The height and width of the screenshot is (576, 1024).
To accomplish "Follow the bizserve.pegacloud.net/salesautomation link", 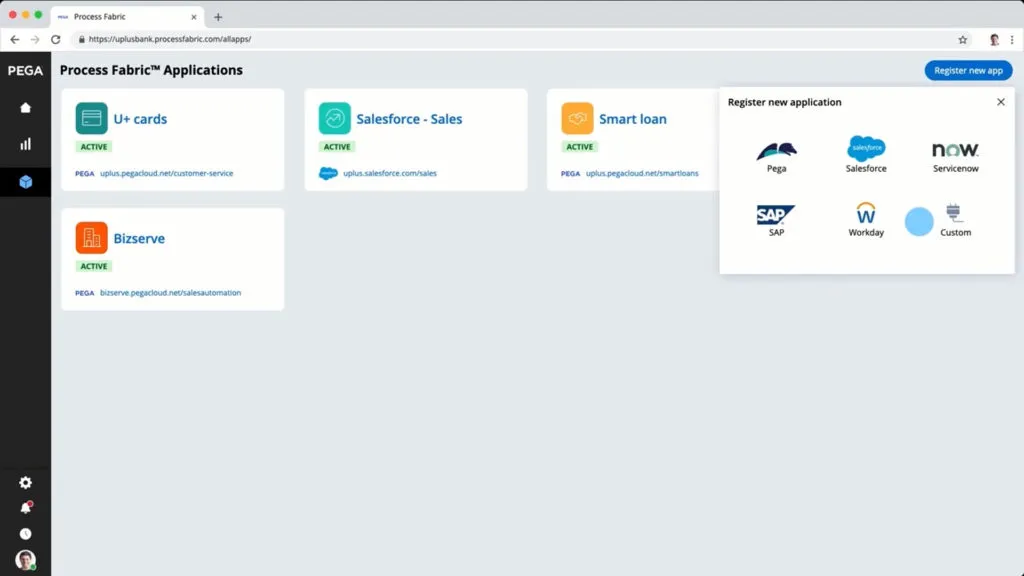I will [x=170, y=293].
